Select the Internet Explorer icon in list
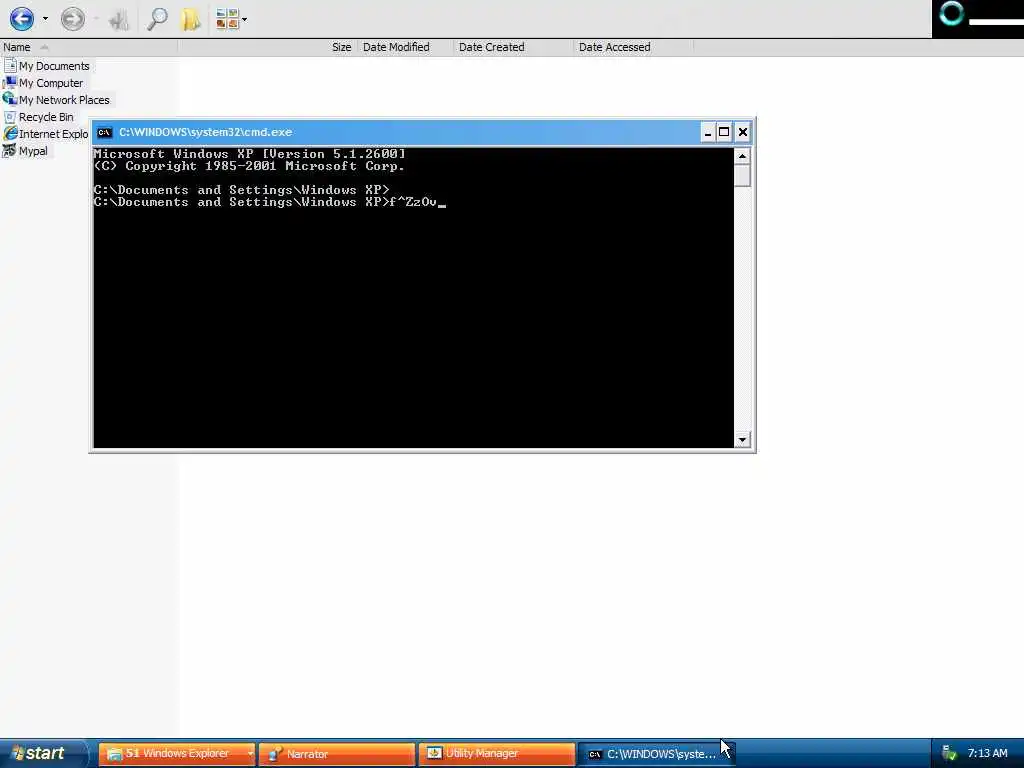The image size is (1024, 768). pyautogui.click(x=10, y=133)
